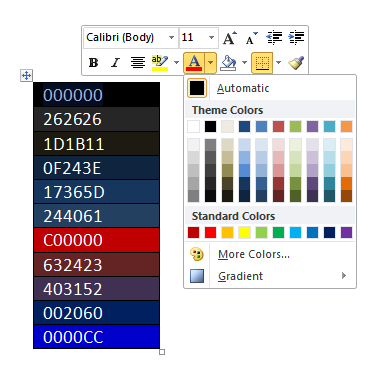Pick red accent theme color swatch
388x366 pixels.
(279, 127)
